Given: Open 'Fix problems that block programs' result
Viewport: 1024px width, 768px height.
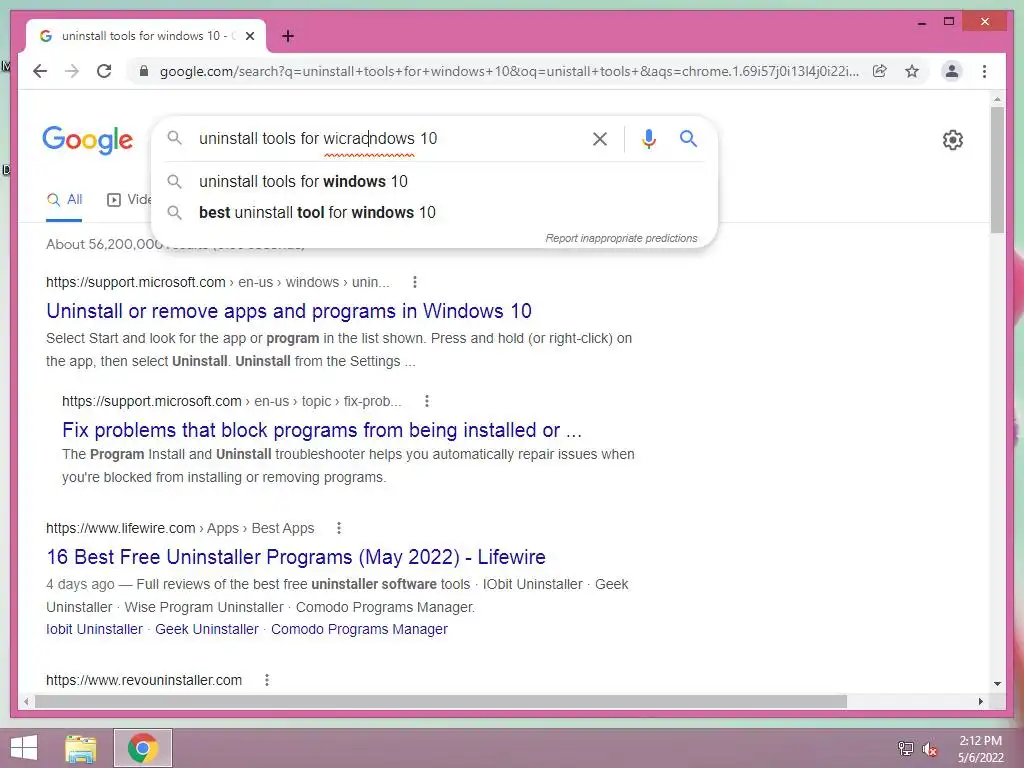Looking at the screenshot, I should (x=322, y=430).
